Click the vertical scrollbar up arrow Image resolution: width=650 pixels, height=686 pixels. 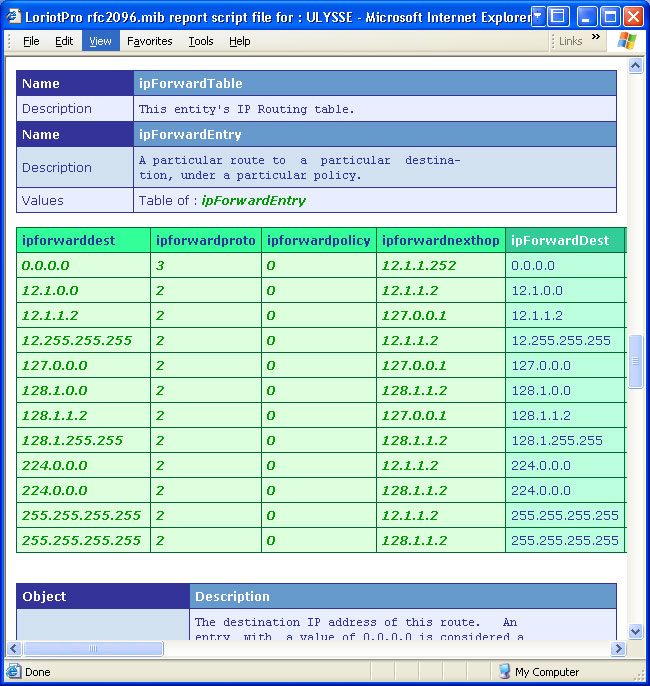[635, 65]
